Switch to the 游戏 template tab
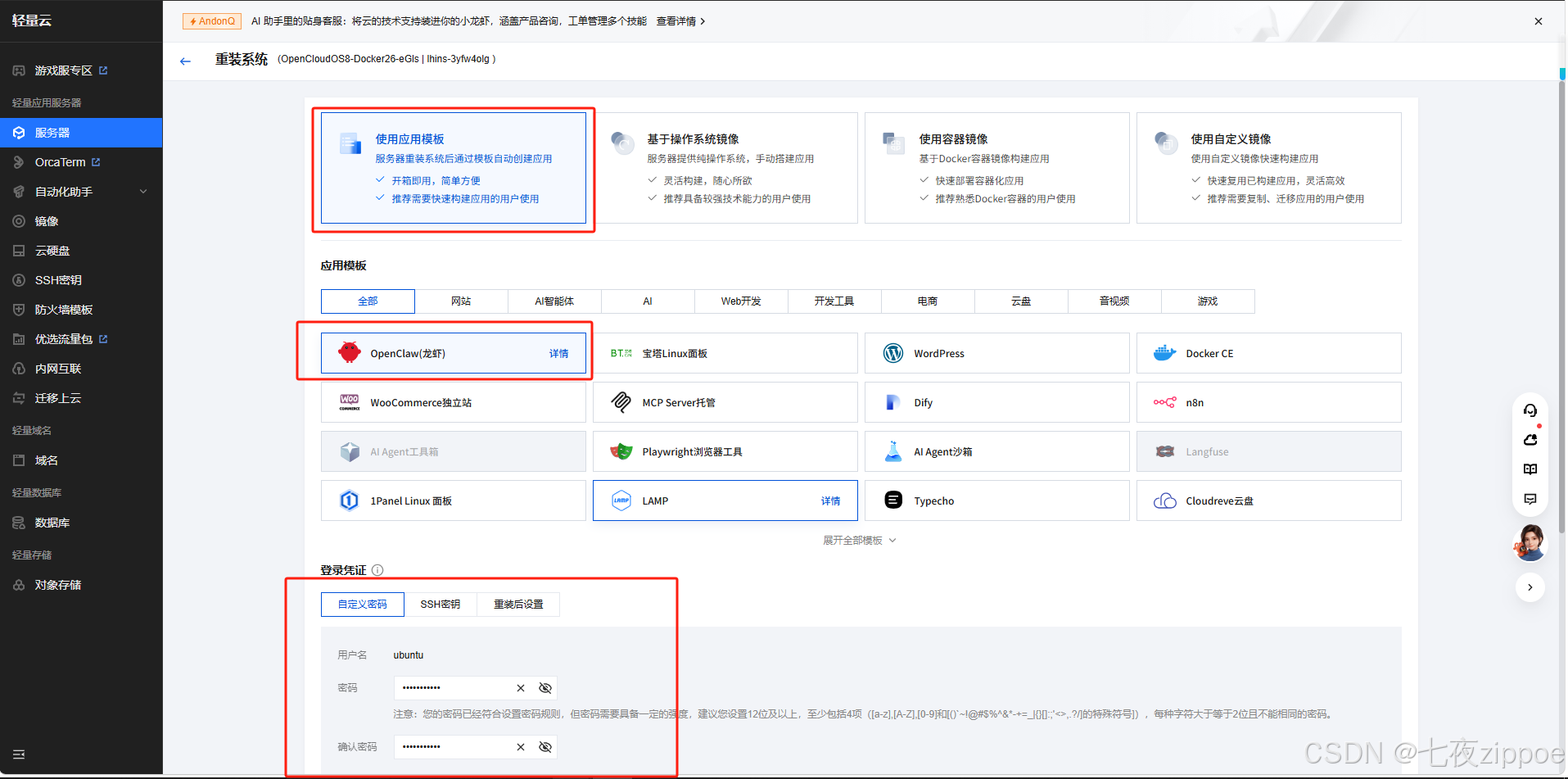1568x779 pixels. (x=1208, y=301)
